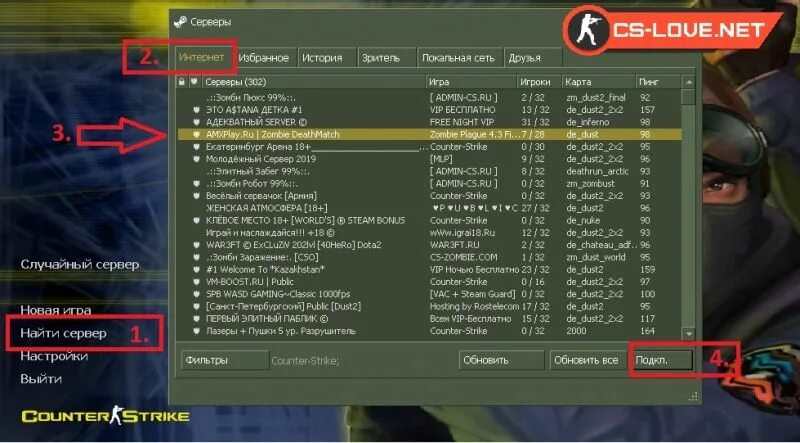The width and height of the screenshot is (800, 443).
Task: Switch to the Локальная сеть tab
Action: tap(458, 58)
